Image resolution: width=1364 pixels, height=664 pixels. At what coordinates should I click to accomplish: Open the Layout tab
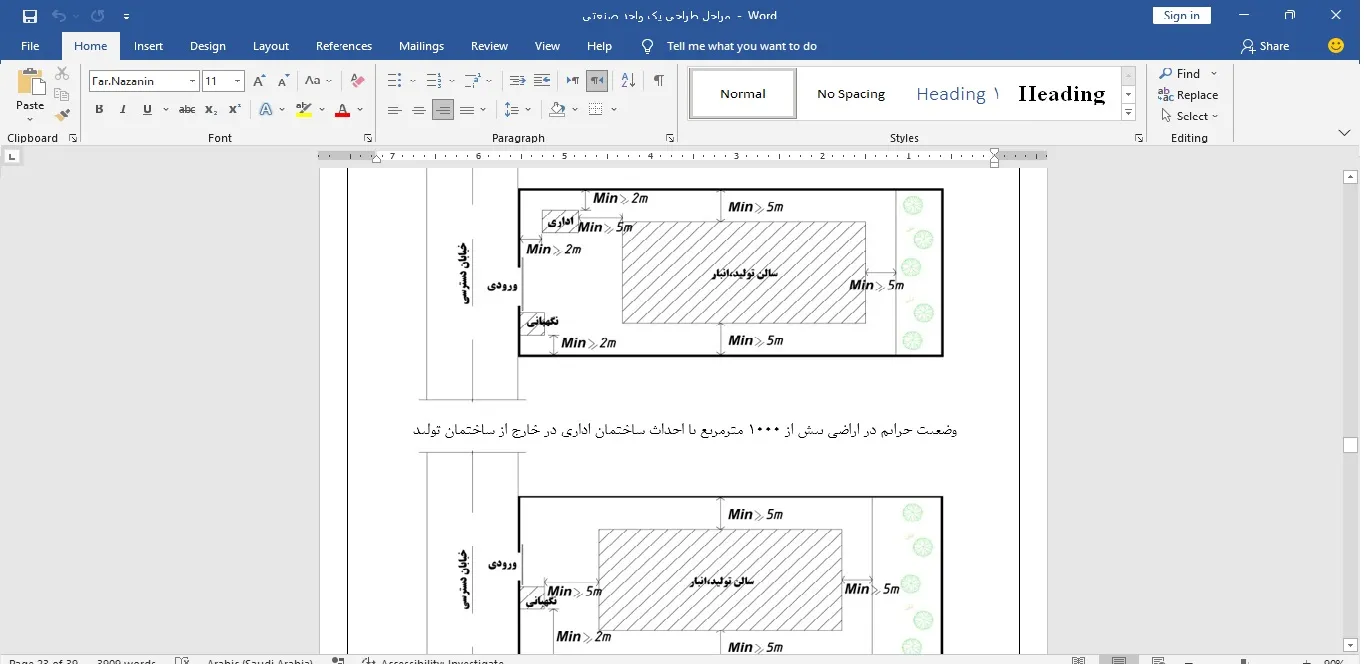click(x=270, y=46)
